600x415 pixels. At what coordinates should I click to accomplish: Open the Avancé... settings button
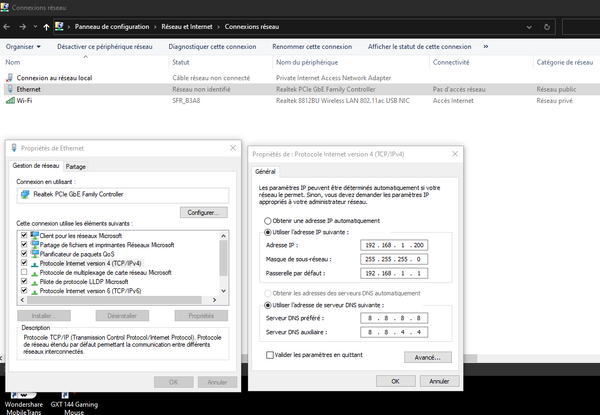pos(428,358)
